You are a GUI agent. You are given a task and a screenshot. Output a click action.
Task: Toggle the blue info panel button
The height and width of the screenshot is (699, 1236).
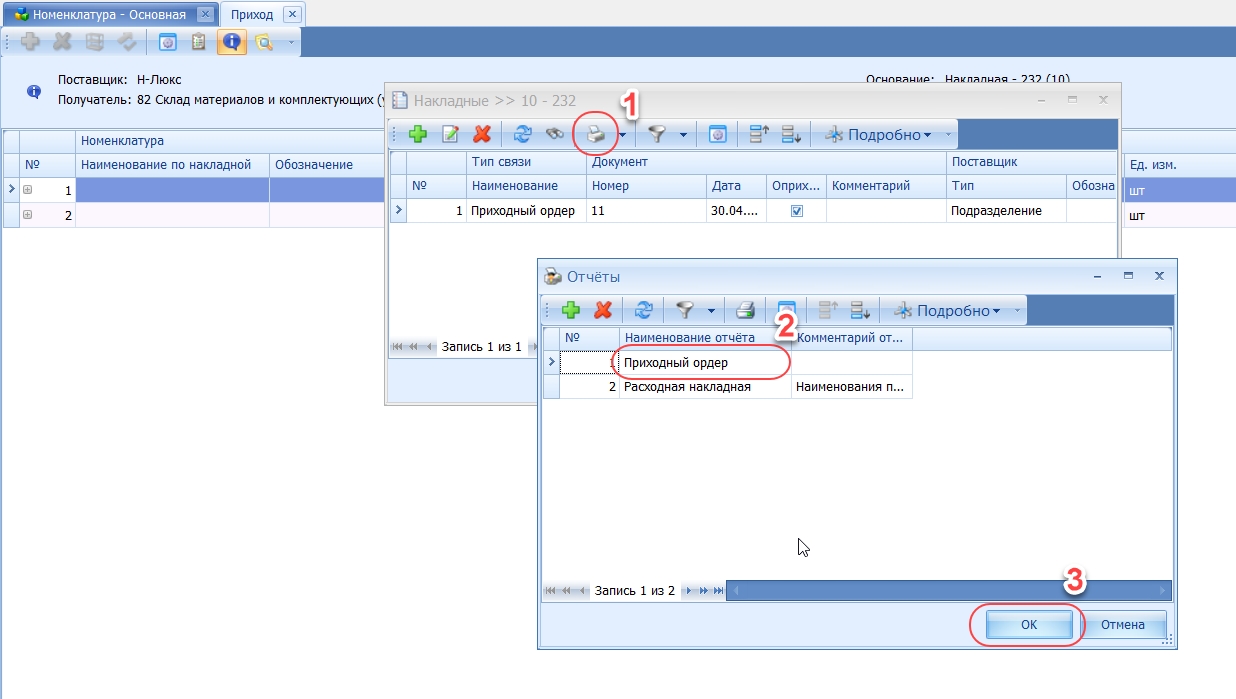click(x=231, y=42)
